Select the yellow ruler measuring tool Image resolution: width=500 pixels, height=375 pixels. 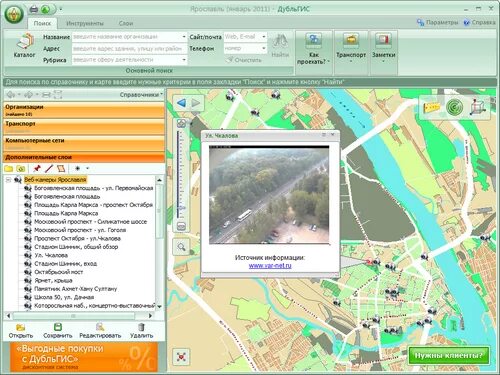coord(432,107)
